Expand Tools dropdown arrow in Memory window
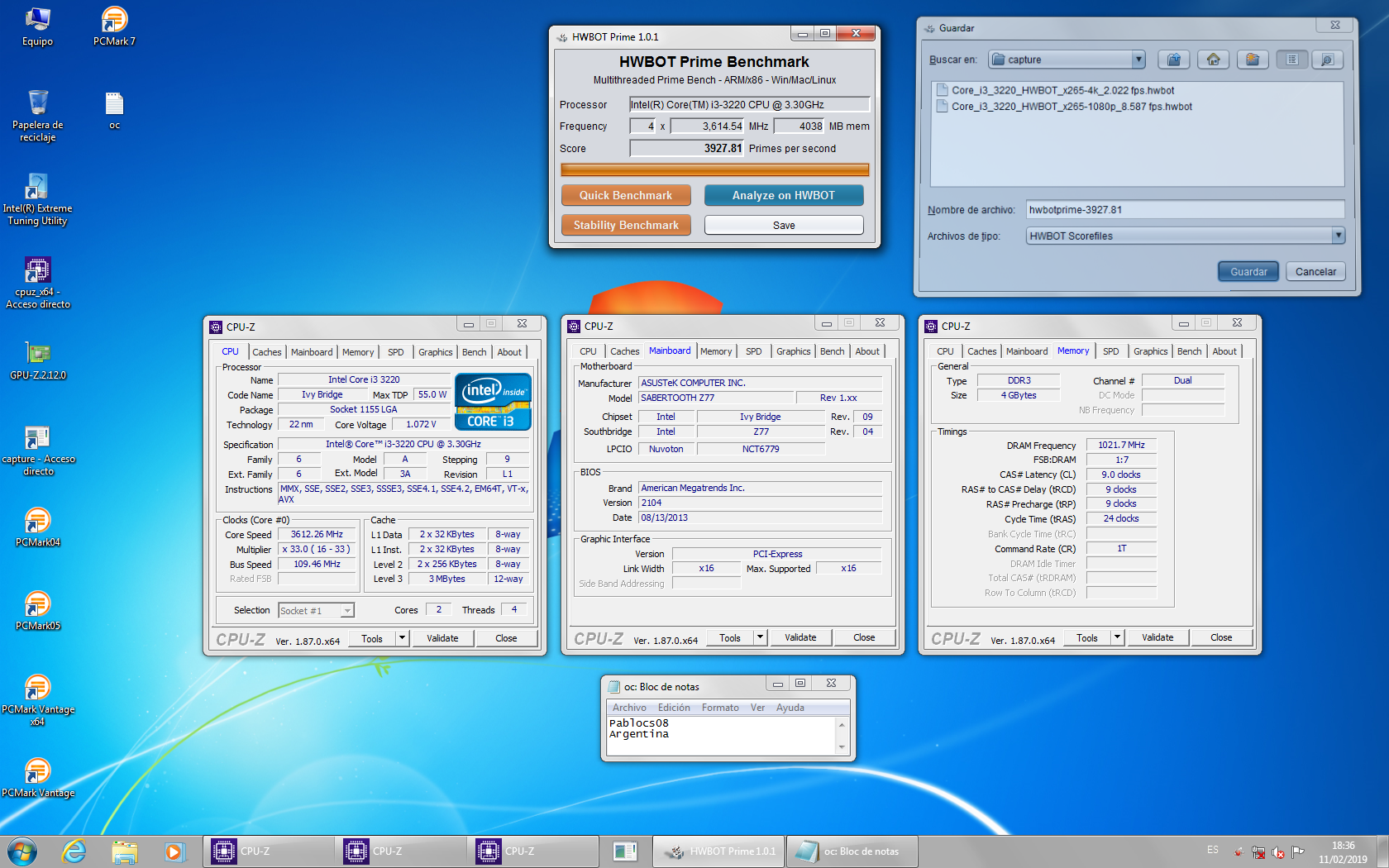The image size is (1389, 868). coord(1117,637)
